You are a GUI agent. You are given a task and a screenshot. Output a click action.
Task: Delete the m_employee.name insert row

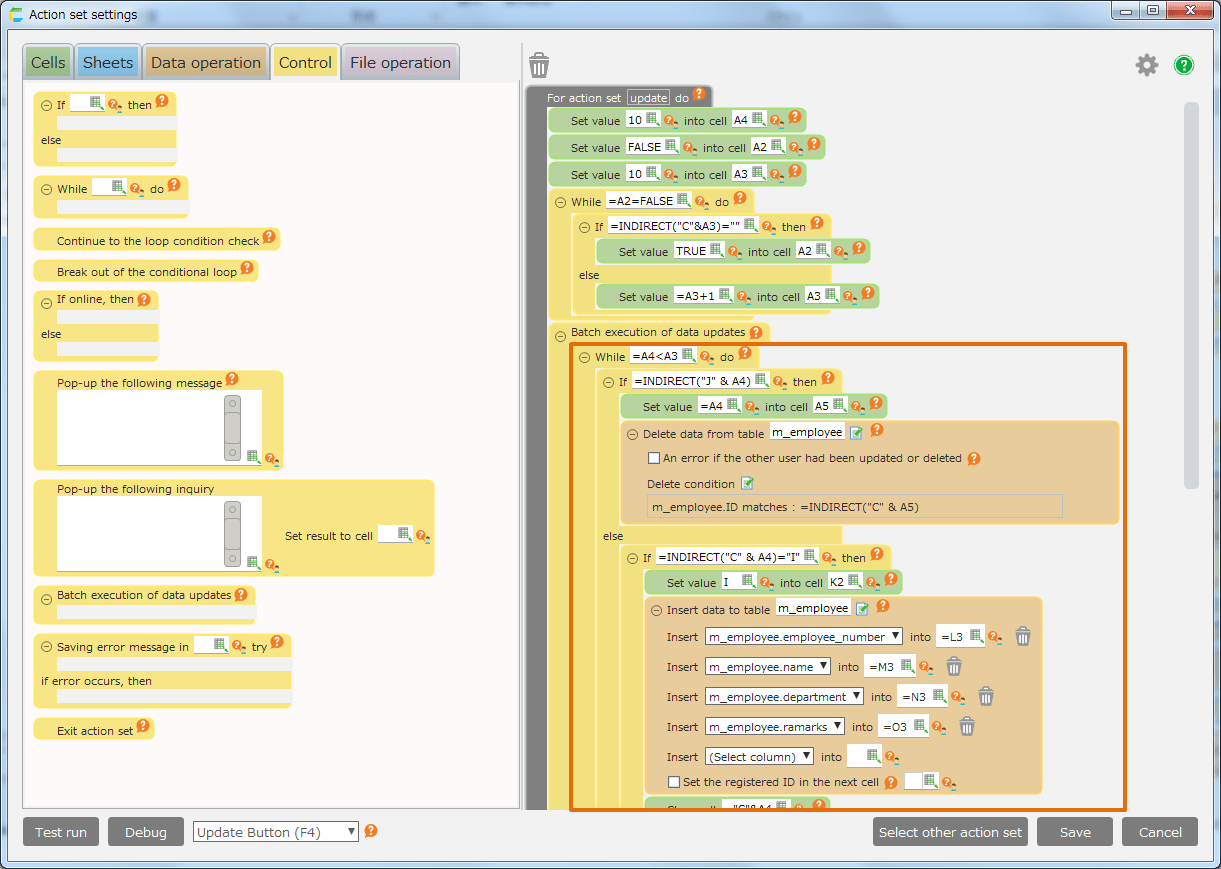[x=954, y=666]
